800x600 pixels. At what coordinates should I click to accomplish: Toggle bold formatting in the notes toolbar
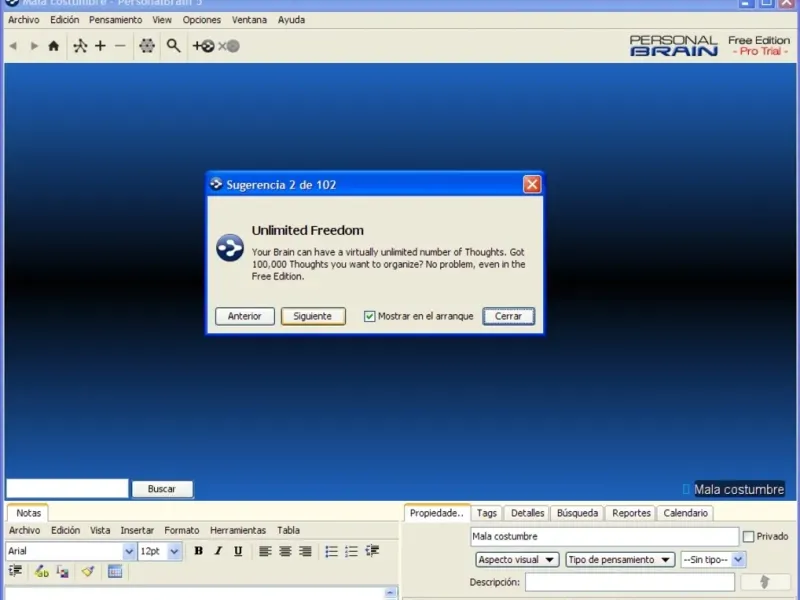(x=198, y=551)
